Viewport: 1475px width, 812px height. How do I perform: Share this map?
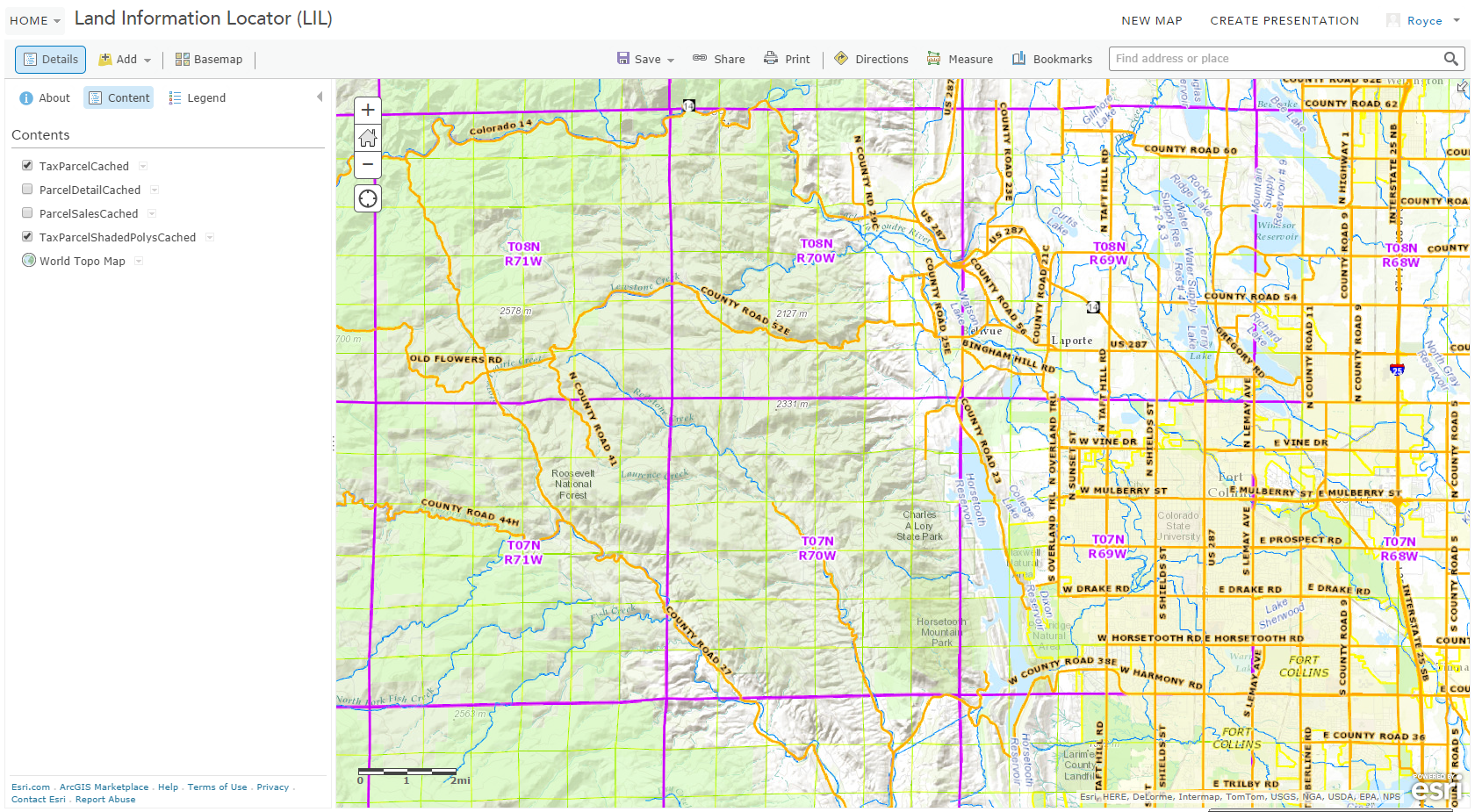[719, 59]
